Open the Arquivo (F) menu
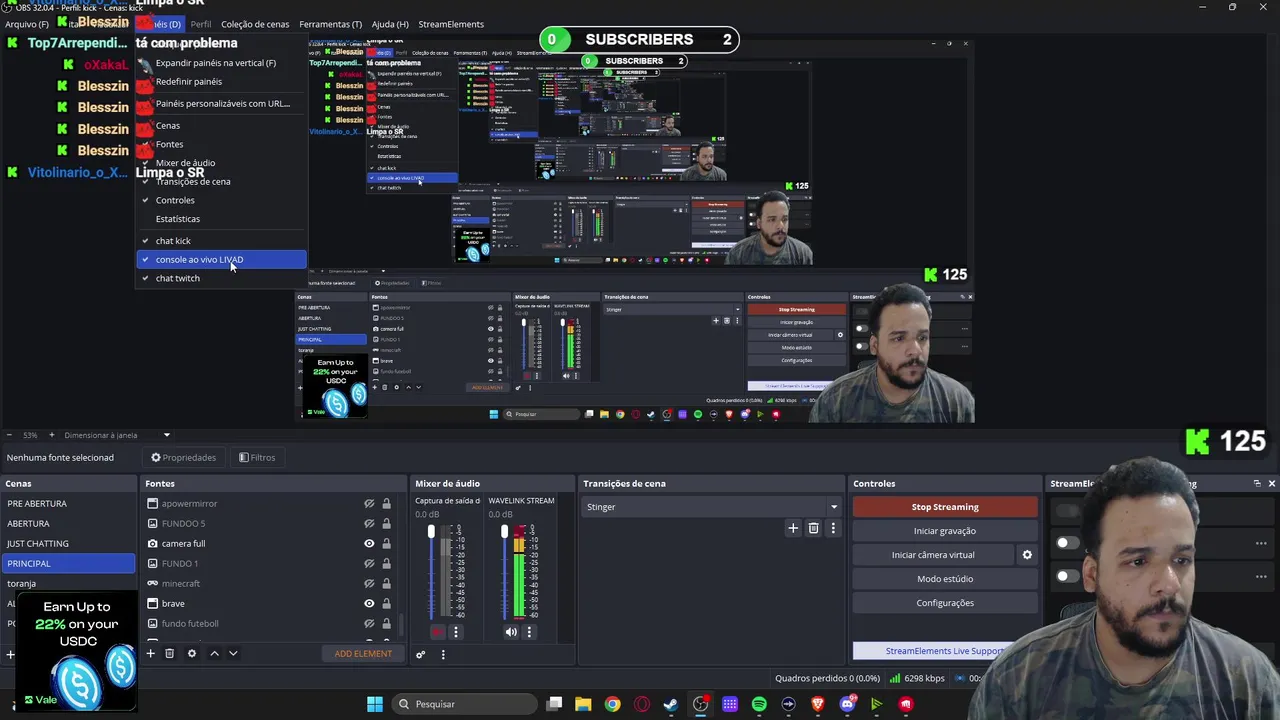1280x720 pixels. (x=27, y=24)
